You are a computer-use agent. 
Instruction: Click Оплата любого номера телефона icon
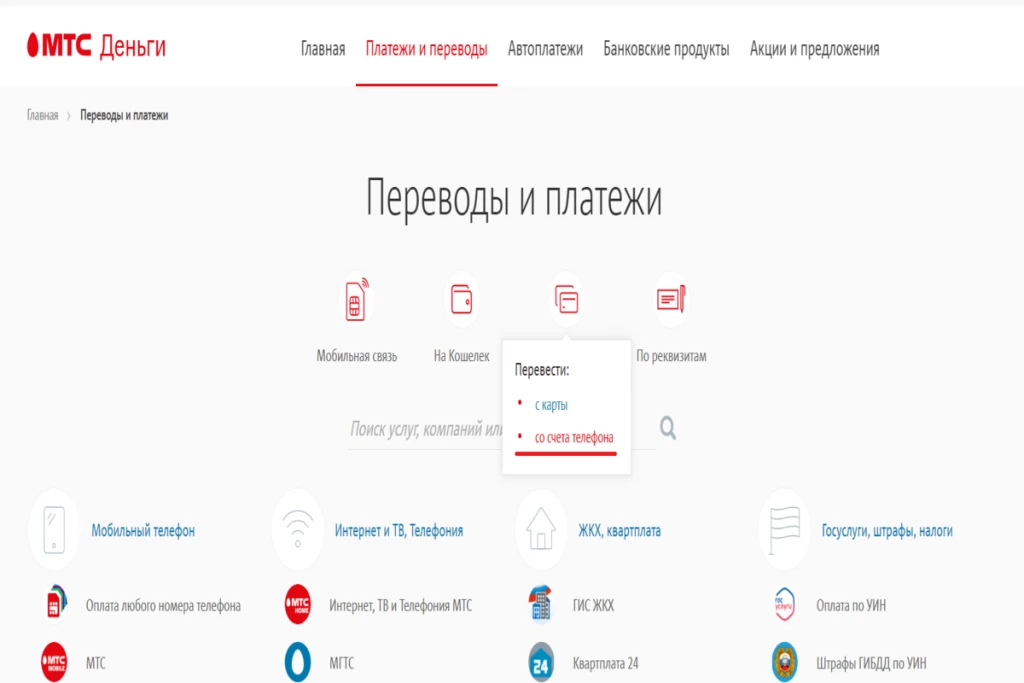point(55,603)
